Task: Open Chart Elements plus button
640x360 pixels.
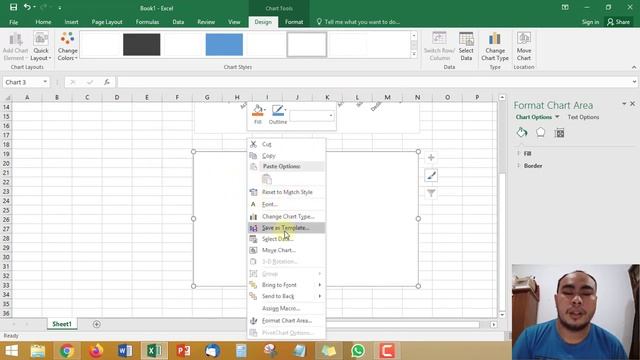Action: [x=431, y=158]
